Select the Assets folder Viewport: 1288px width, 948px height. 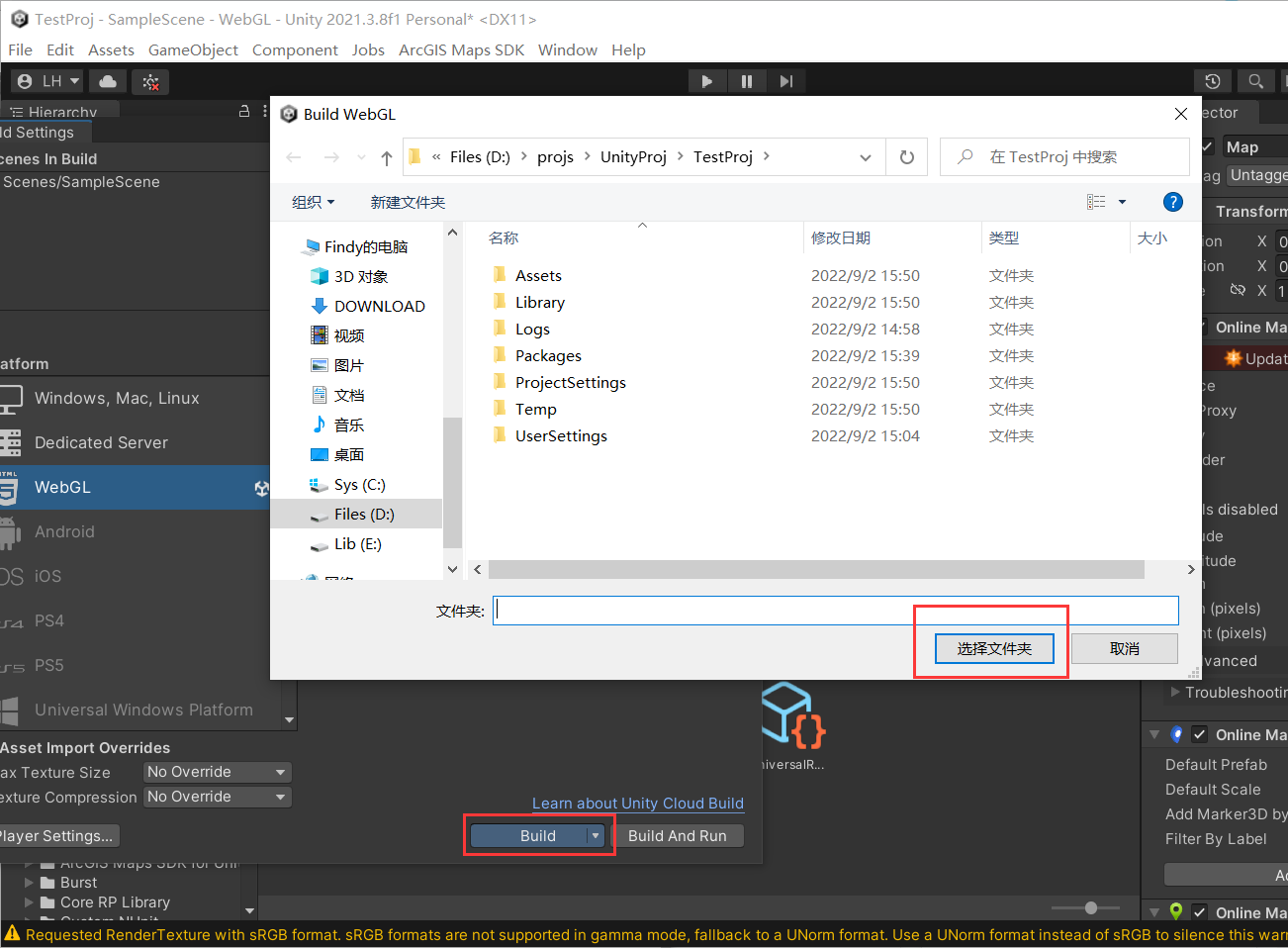pos(538,275)
